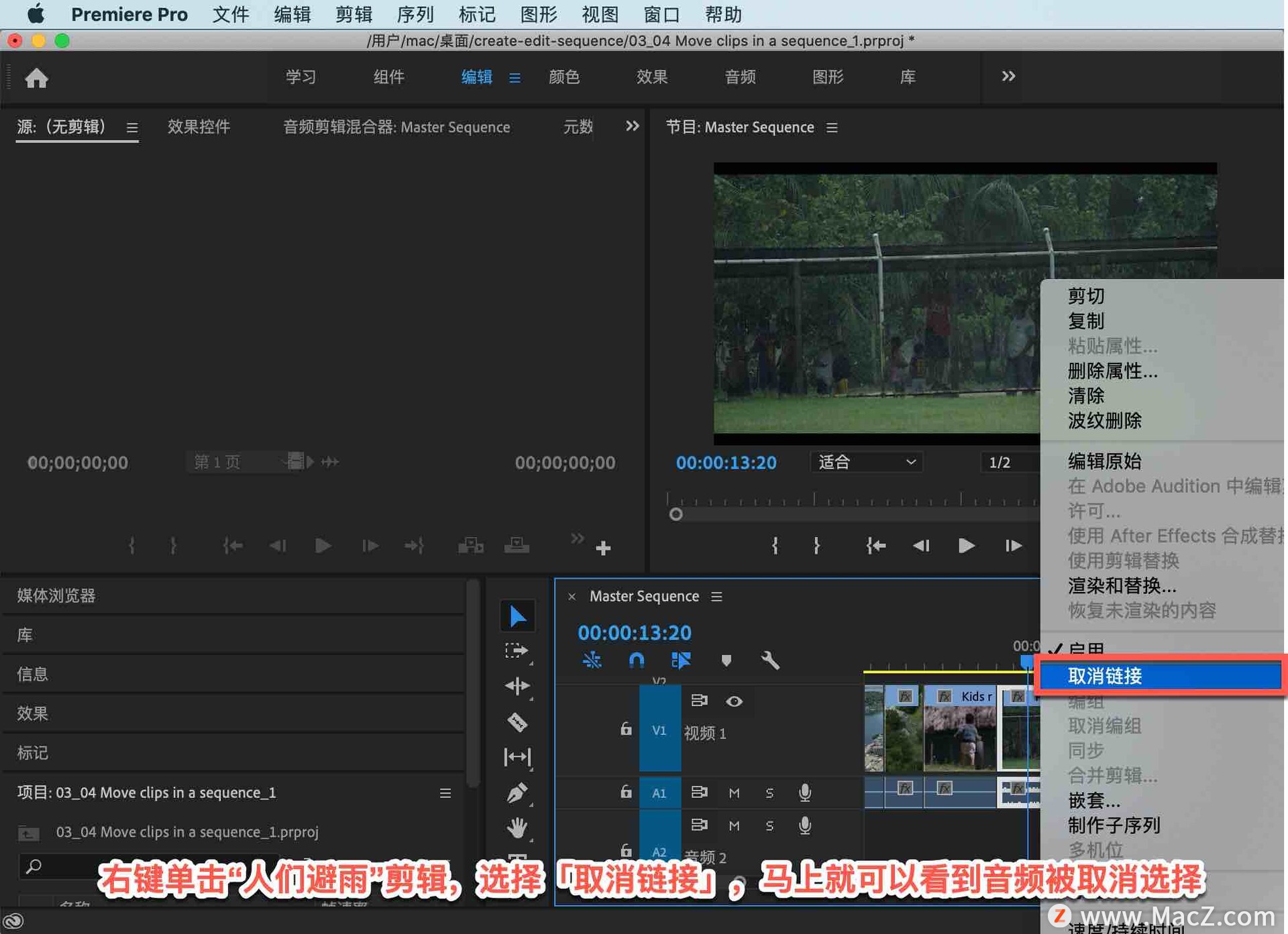Viewport: 1288px width, 934px height.
Task: Click timeline playhead marker
Action: click(1026, 662)
